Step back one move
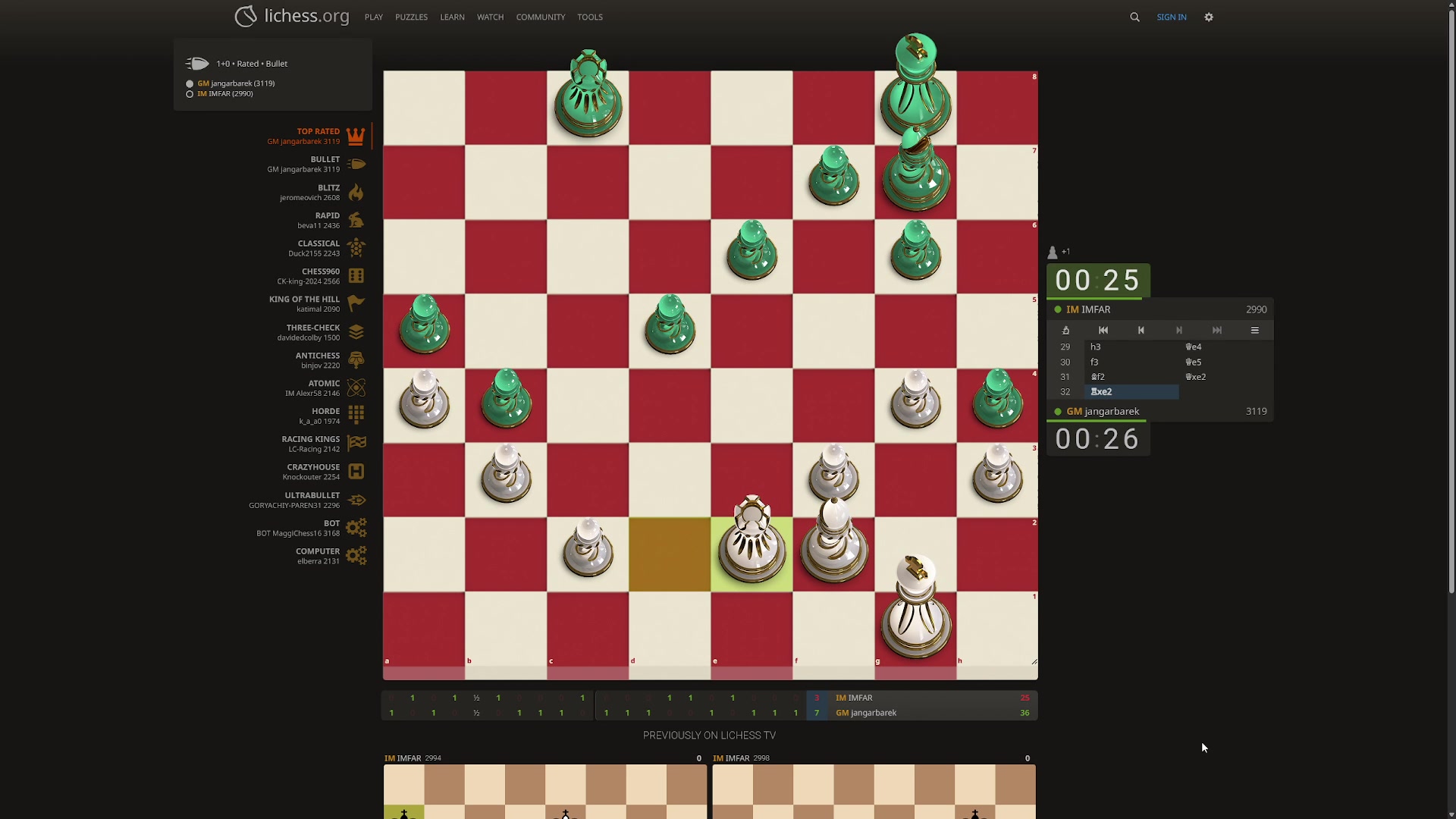1456x819 pixels. point(1141,331)
